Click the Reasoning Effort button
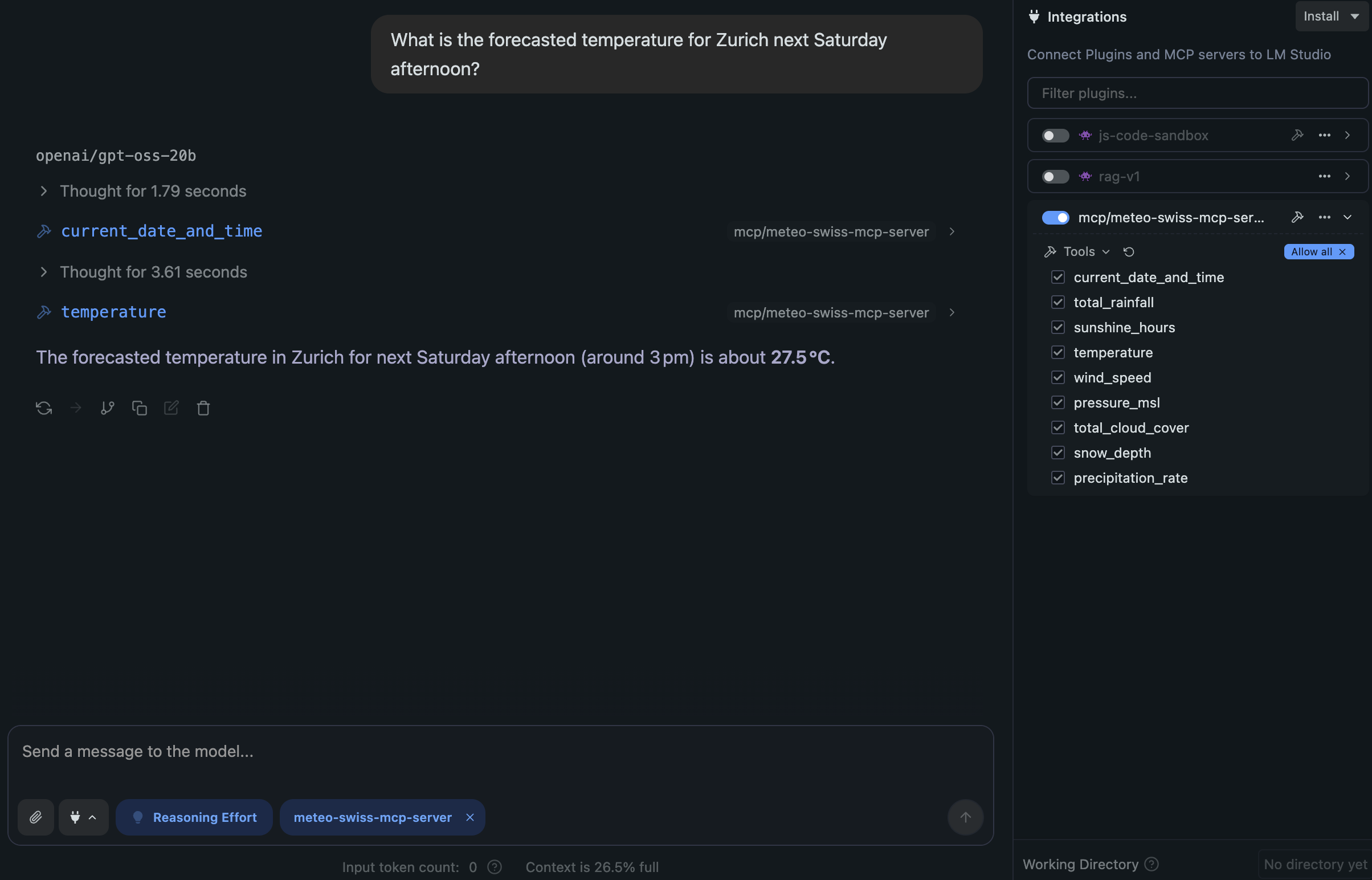The height and width of the screenshot is (880, 1372). [194, 817]
